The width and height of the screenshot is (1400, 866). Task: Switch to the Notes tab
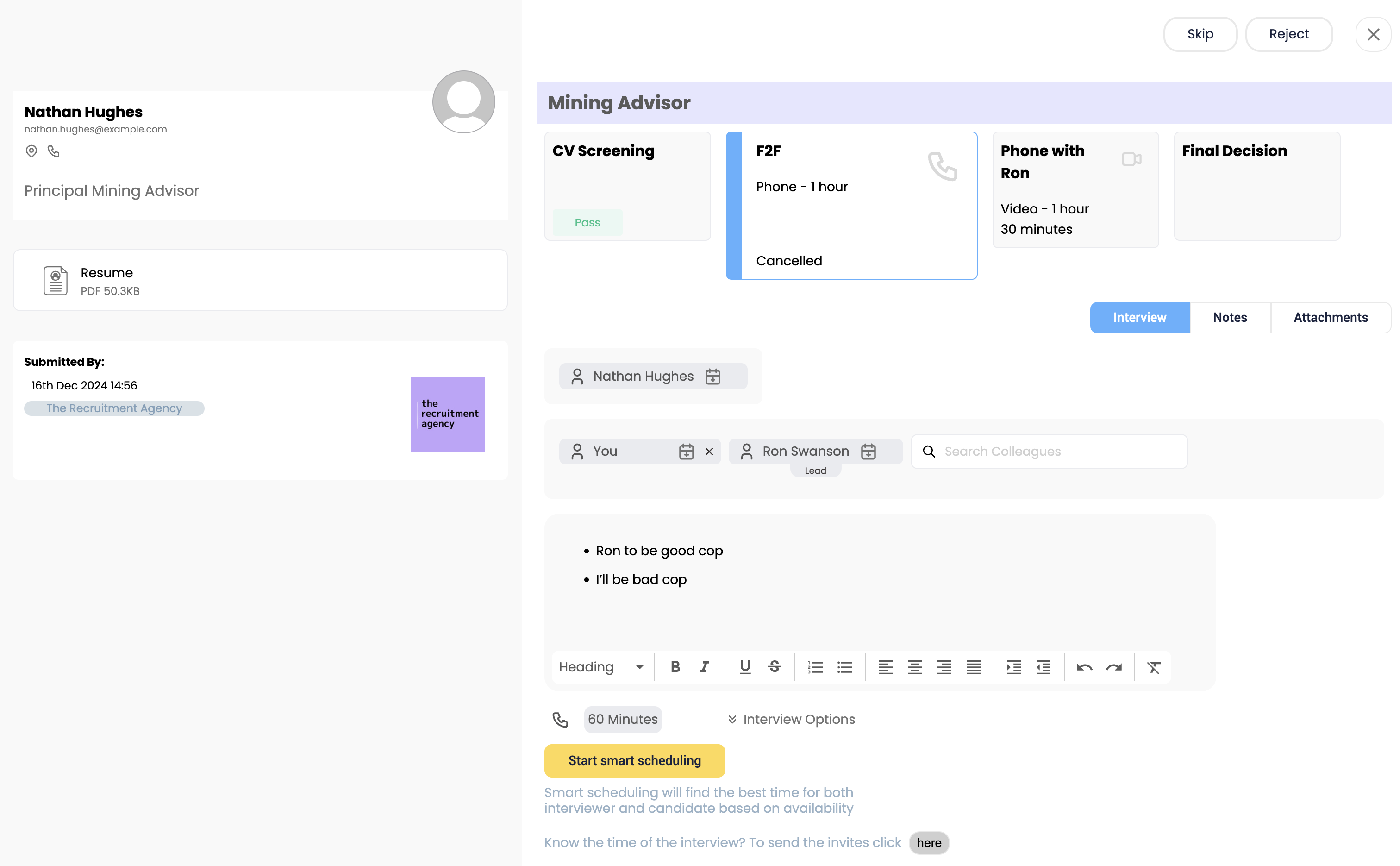click(x=1229, y=317)
